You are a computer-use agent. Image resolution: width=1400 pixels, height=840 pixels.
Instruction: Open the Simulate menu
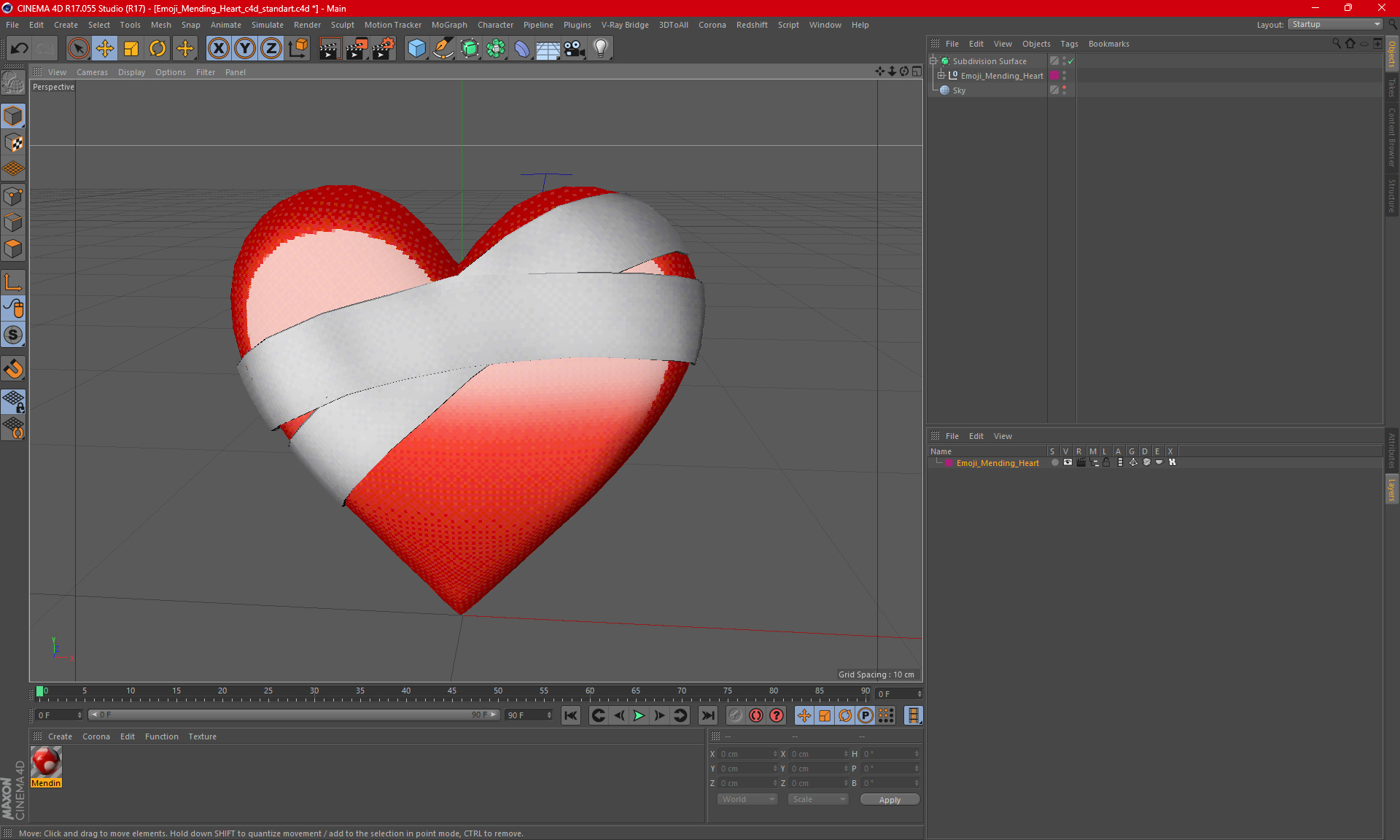[268, 25]
